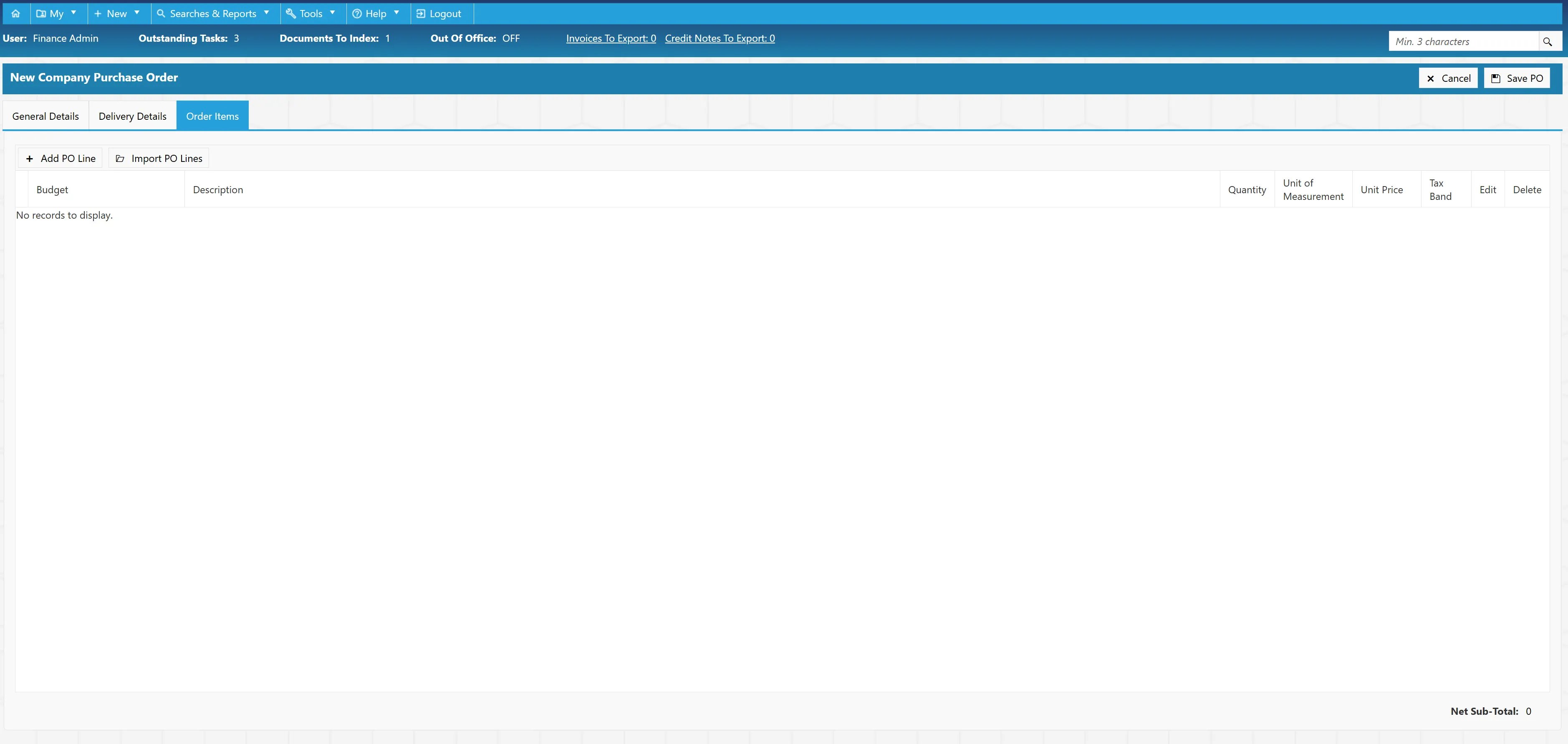This screenshot has height=744, width=1568.
Task: Click the search magnifier icon
Action: coord(1547,41)
